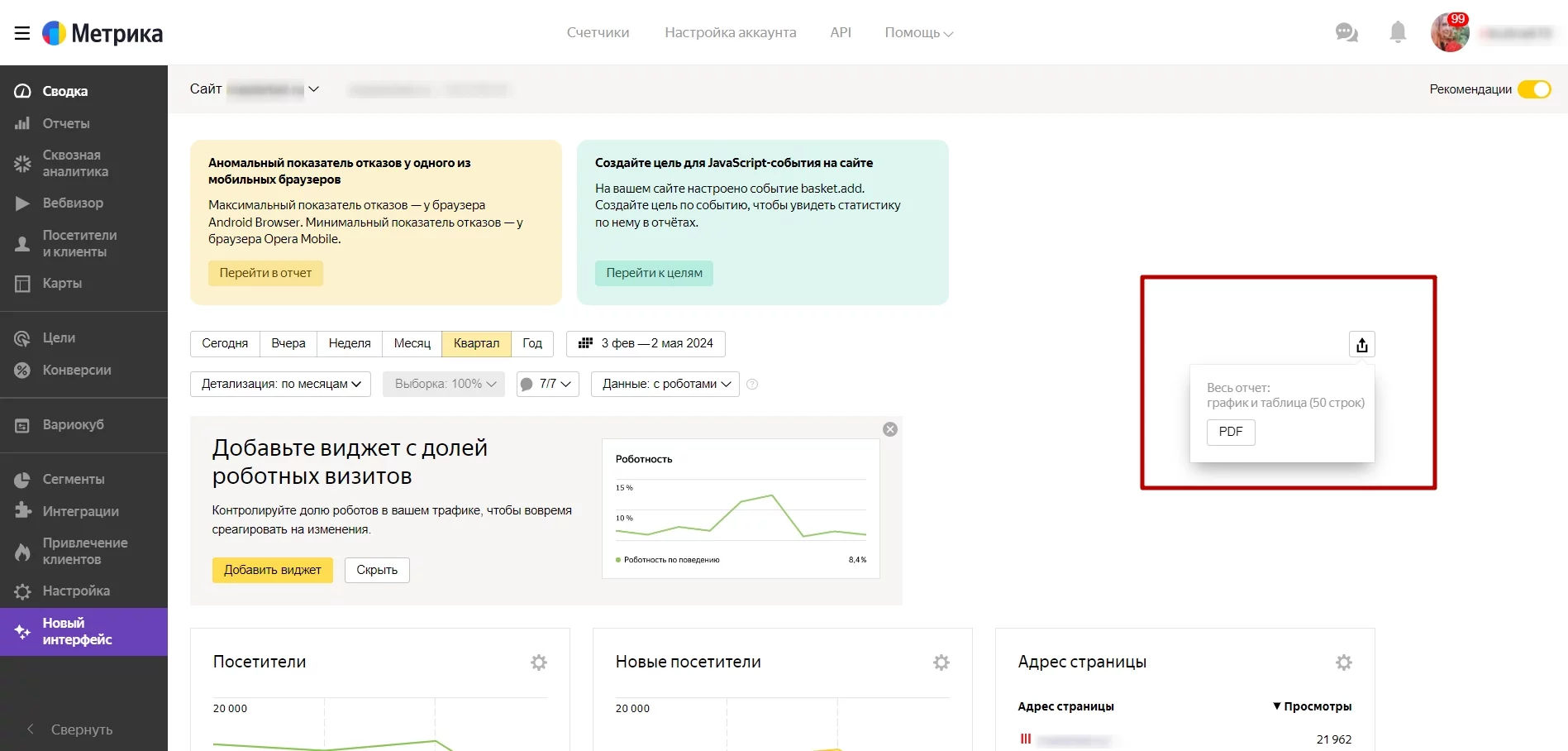The image size is (1568, 751).
Task: Open the user avatar profile
Action: (1450, 33)
